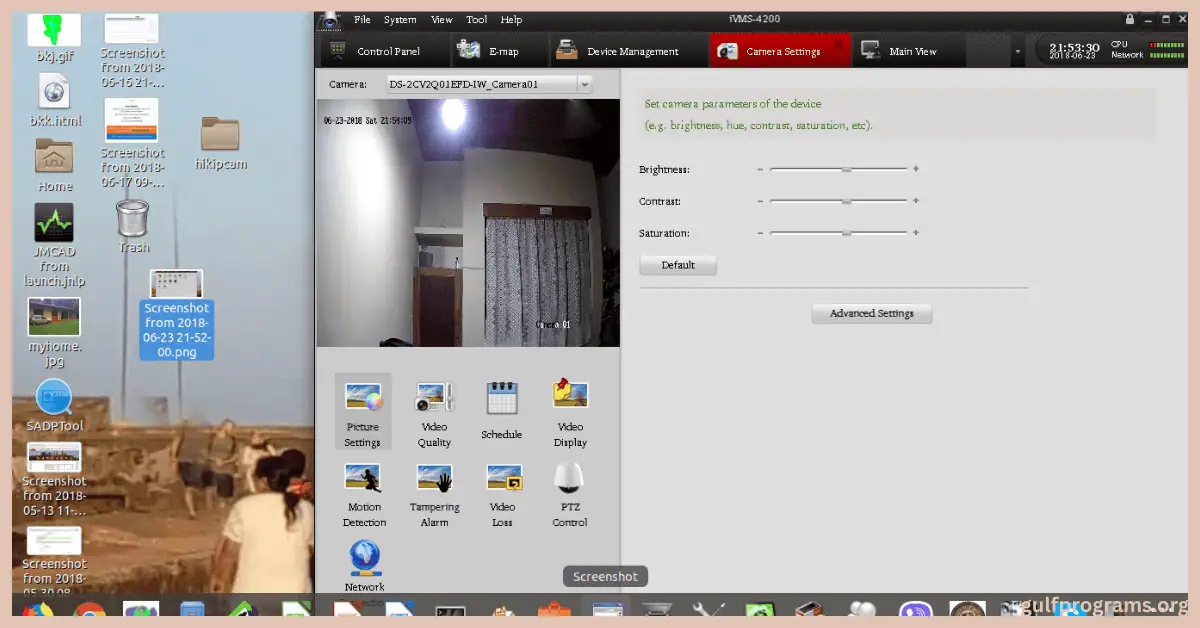The height and width of the screenshot is (628, 1200).
Task: Open Network settings globe icon
Action: pos(364,557)
